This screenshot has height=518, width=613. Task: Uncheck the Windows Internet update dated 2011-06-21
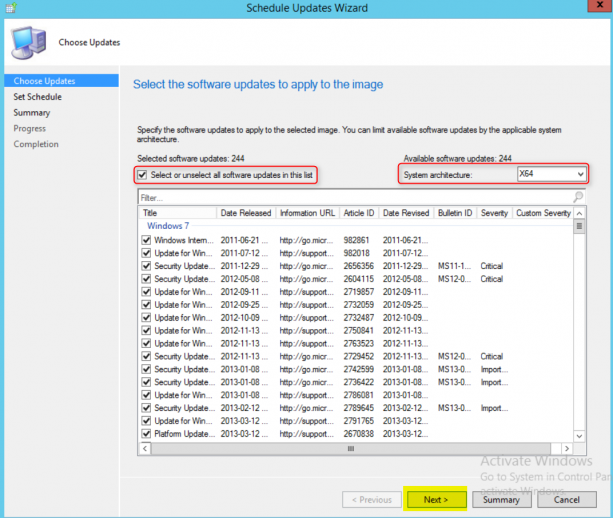click(x=147, y=240)
